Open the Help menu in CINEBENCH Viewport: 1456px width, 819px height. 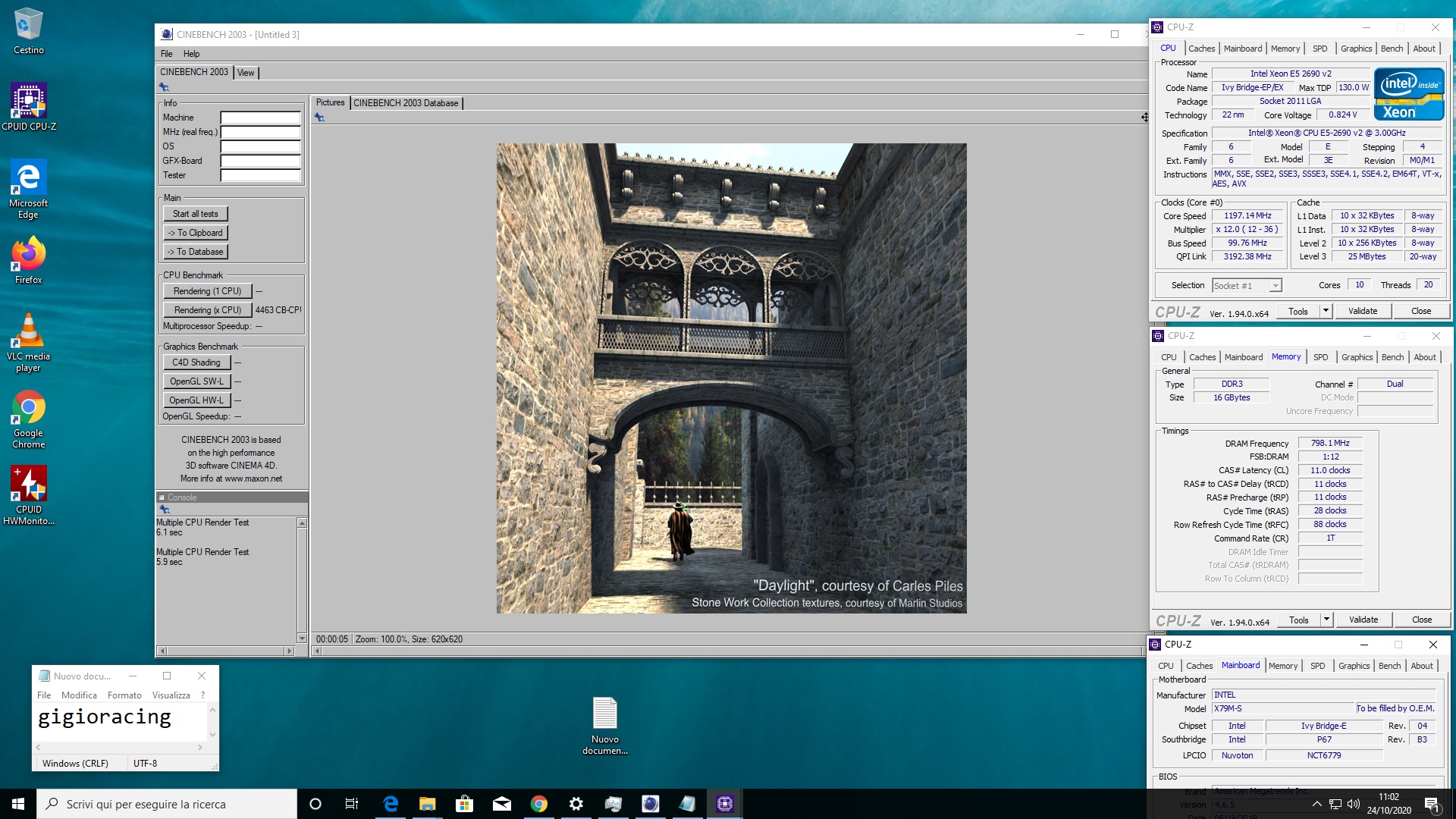191,54
